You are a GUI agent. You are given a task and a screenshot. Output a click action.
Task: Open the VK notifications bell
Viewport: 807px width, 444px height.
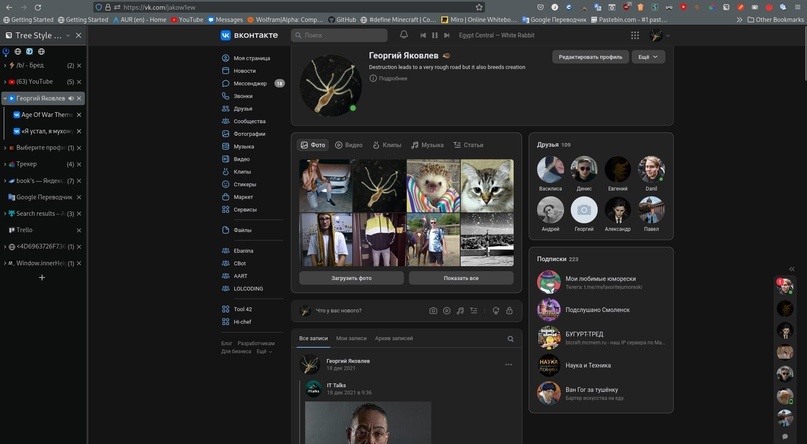pyautogui.click(x=404, y=35)
